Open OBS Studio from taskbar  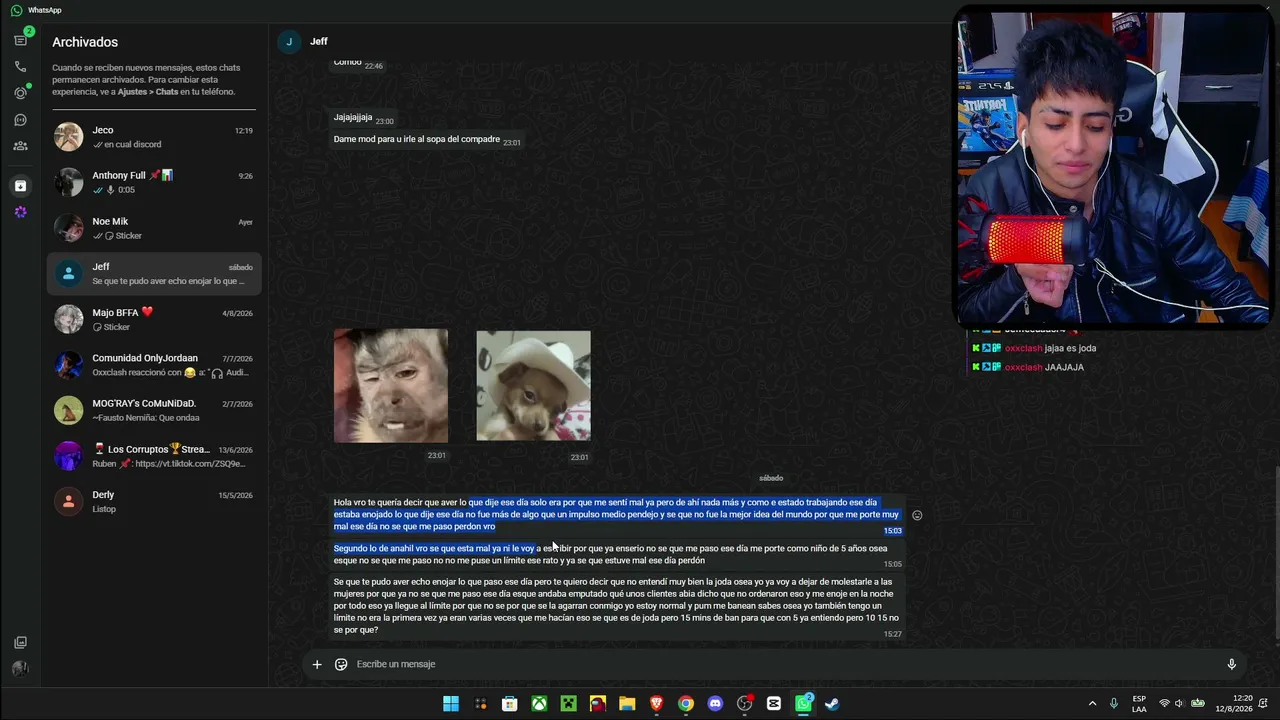744,704
